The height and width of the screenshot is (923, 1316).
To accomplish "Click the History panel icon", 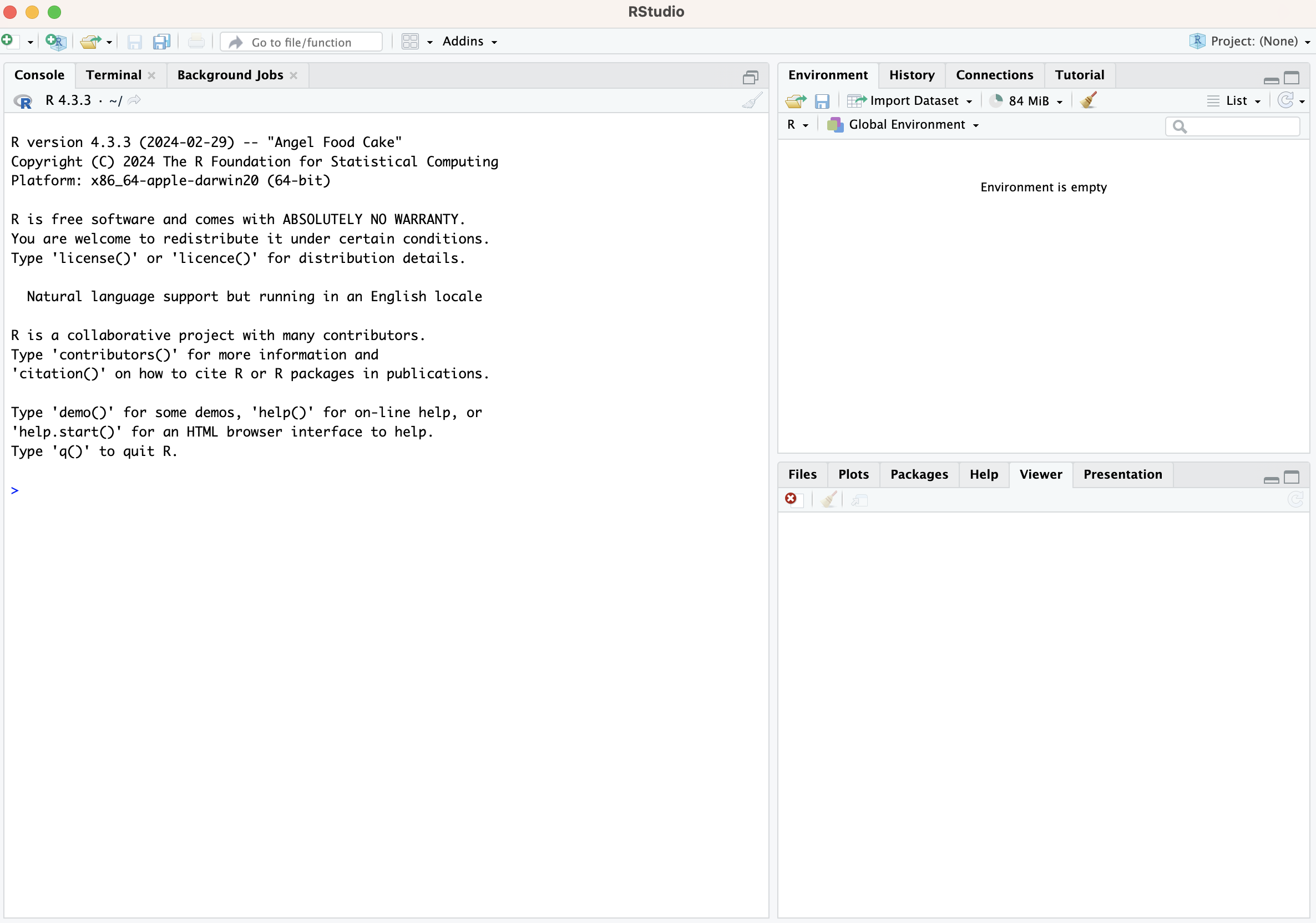I will click(x=911, y=74).
